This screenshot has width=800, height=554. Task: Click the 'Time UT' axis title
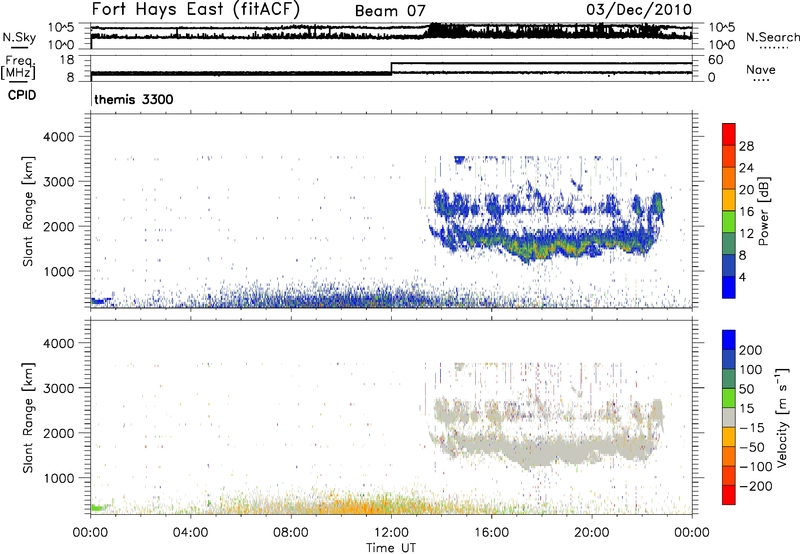(x=391, y=547)
